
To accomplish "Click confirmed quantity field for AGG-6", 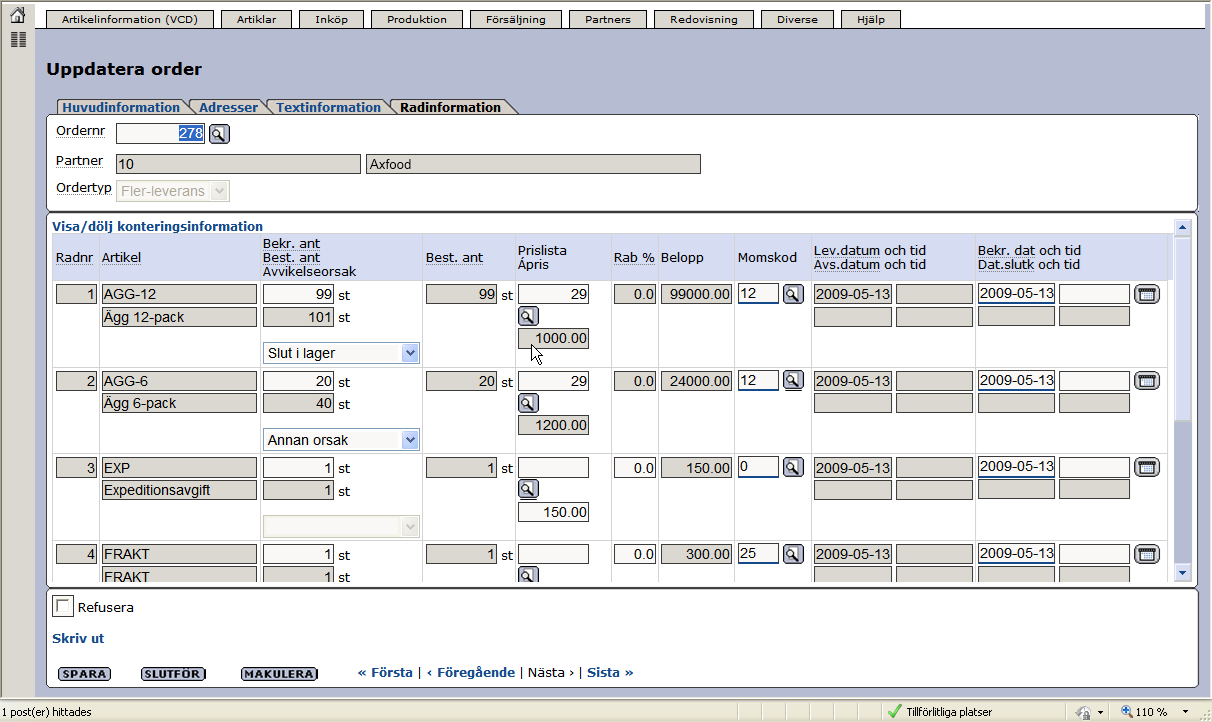I will point(298,381).
